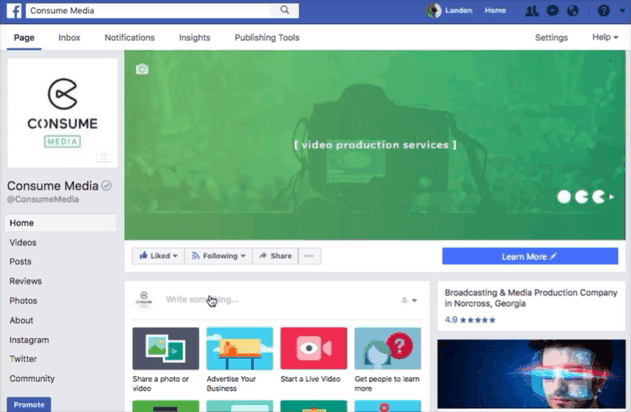
Task: Open the quick help question icon
Action: (x=603, y=10)
